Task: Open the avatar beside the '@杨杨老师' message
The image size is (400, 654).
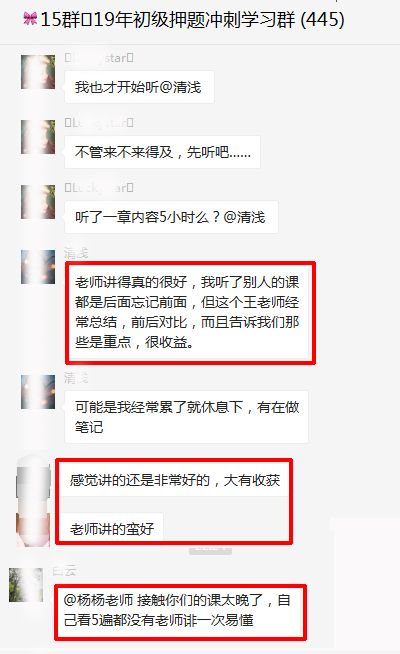Action: coord(26,585)
